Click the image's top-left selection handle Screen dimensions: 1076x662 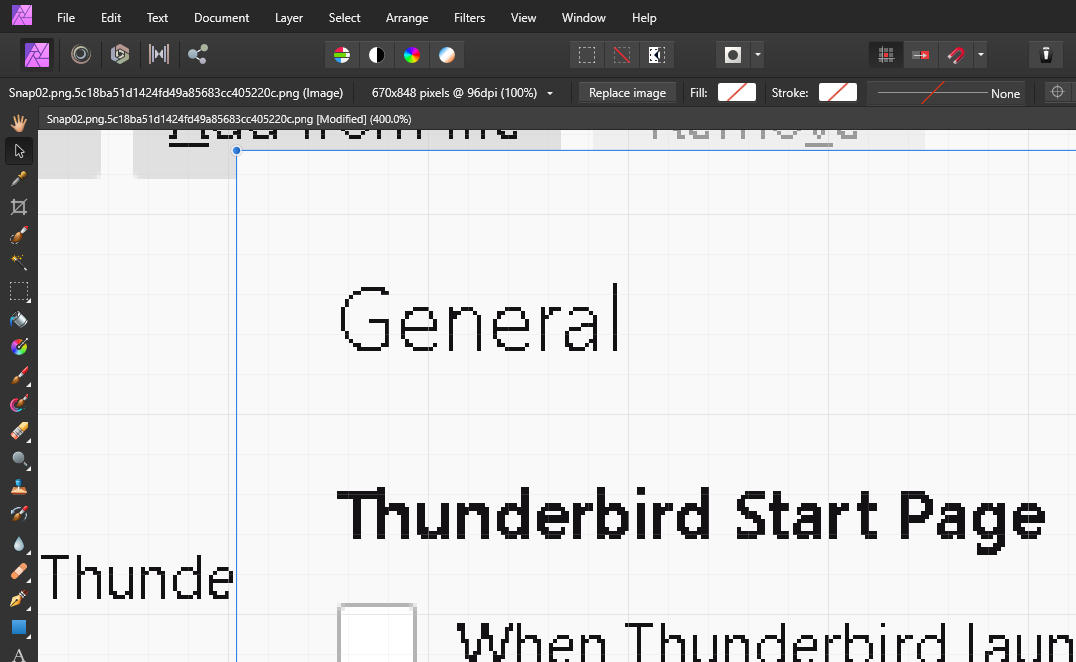[236, 150]
